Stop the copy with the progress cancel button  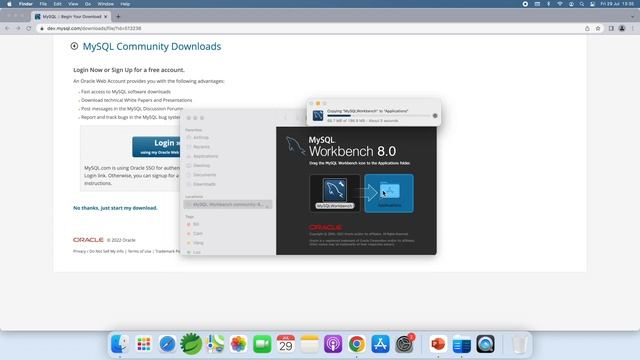pos(435,116)
